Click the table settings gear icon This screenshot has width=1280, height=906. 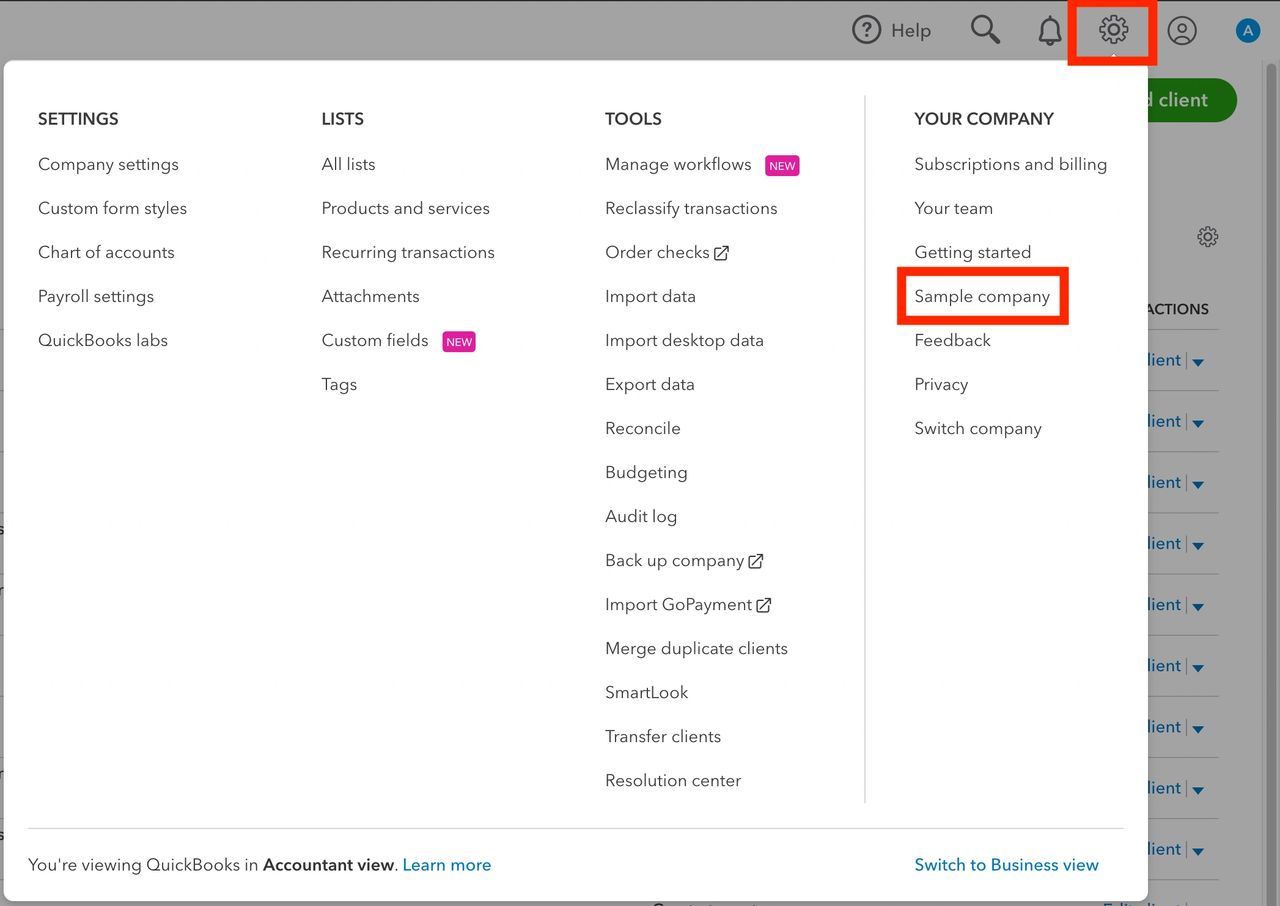coord(1207,237)
